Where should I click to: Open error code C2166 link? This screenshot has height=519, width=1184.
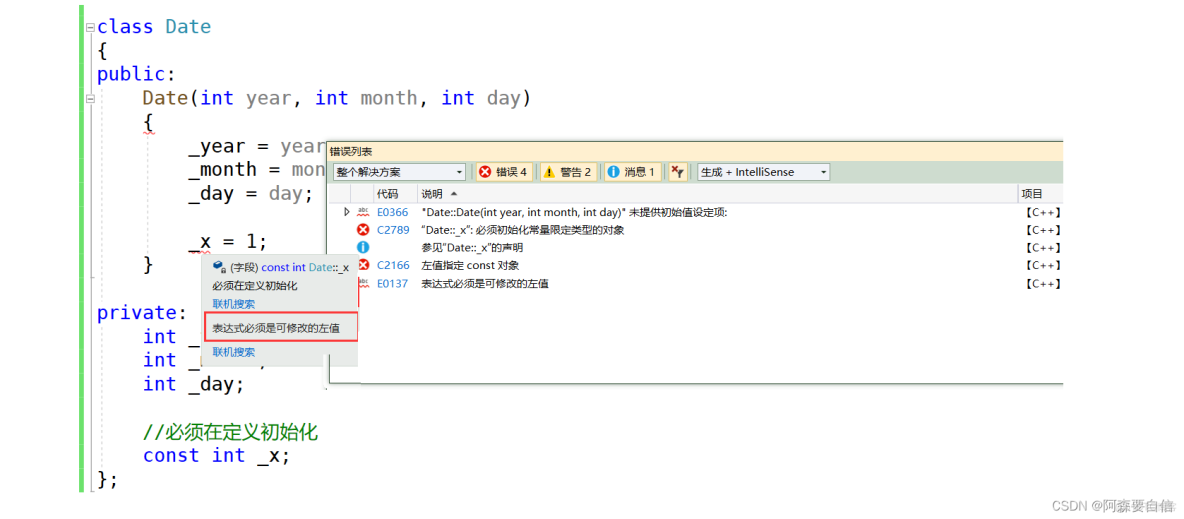tap(393, 265)
